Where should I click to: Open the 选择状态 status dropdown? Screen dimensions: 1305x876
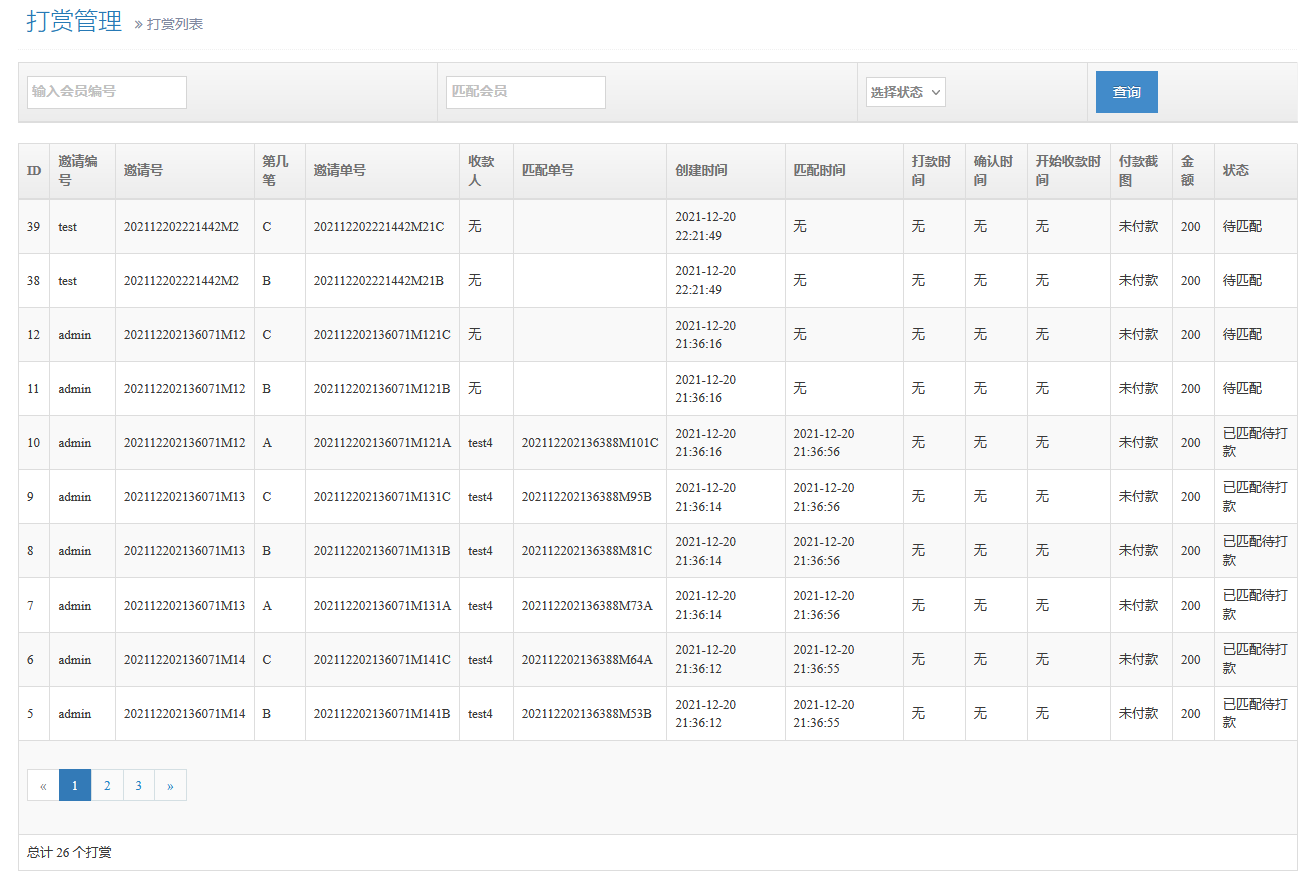pyautogui.click(x=905, y=92)
